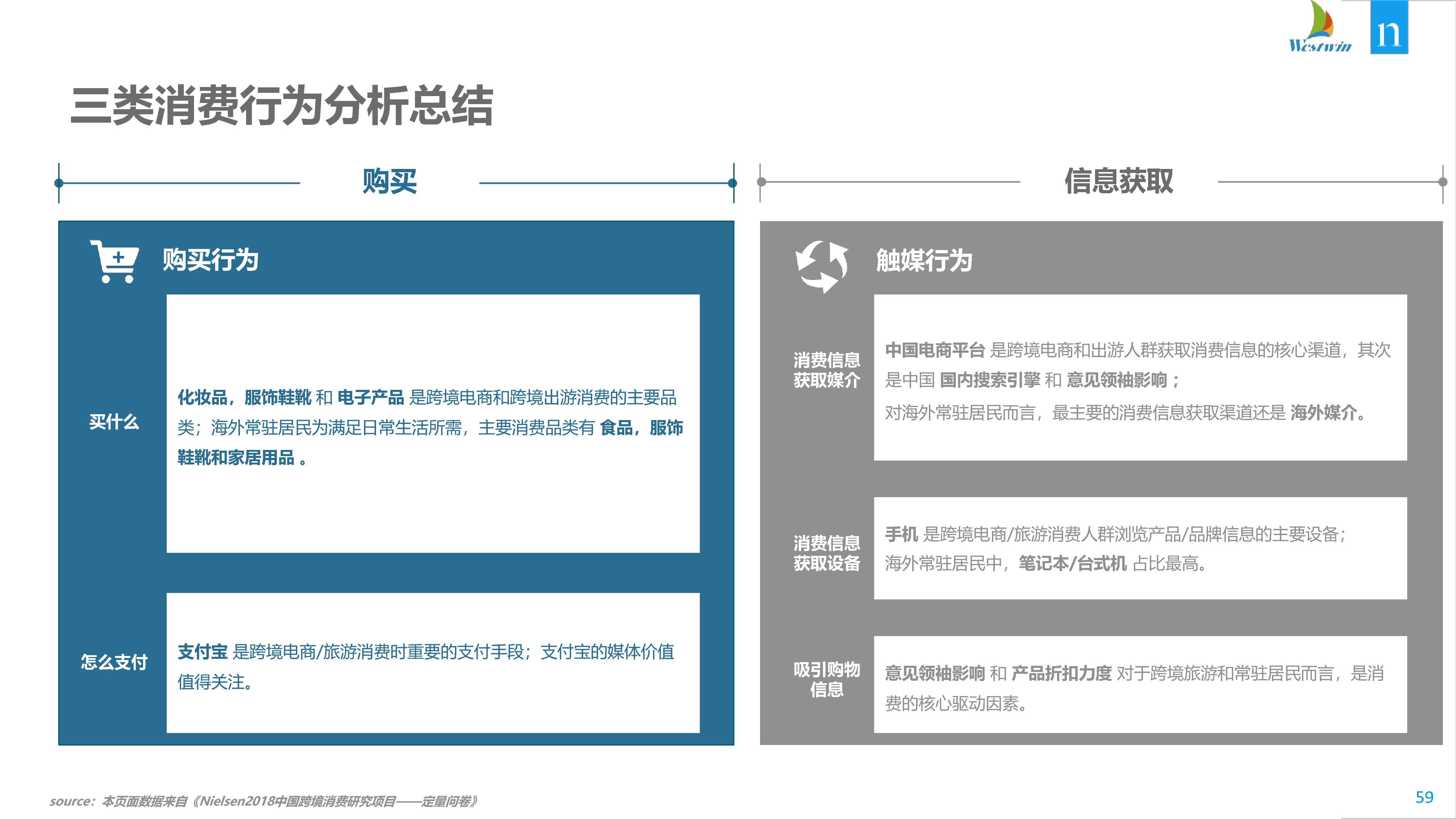Click the right gray dot of 信息获取 line
The width and height of the screenshot is (1456, 819).
(1443, 182)
